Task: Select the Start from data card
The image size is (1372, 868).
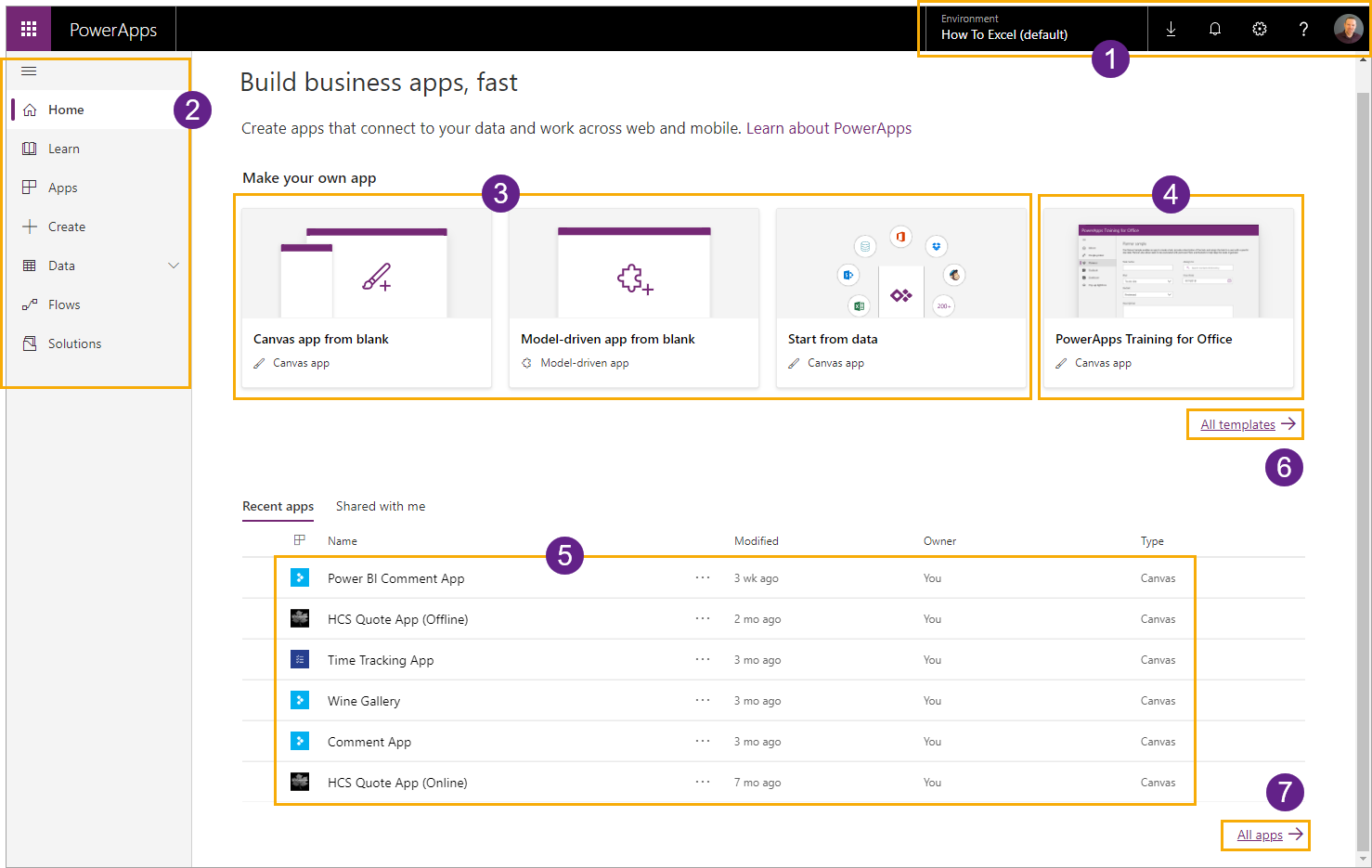Action: tap(901, 297)
